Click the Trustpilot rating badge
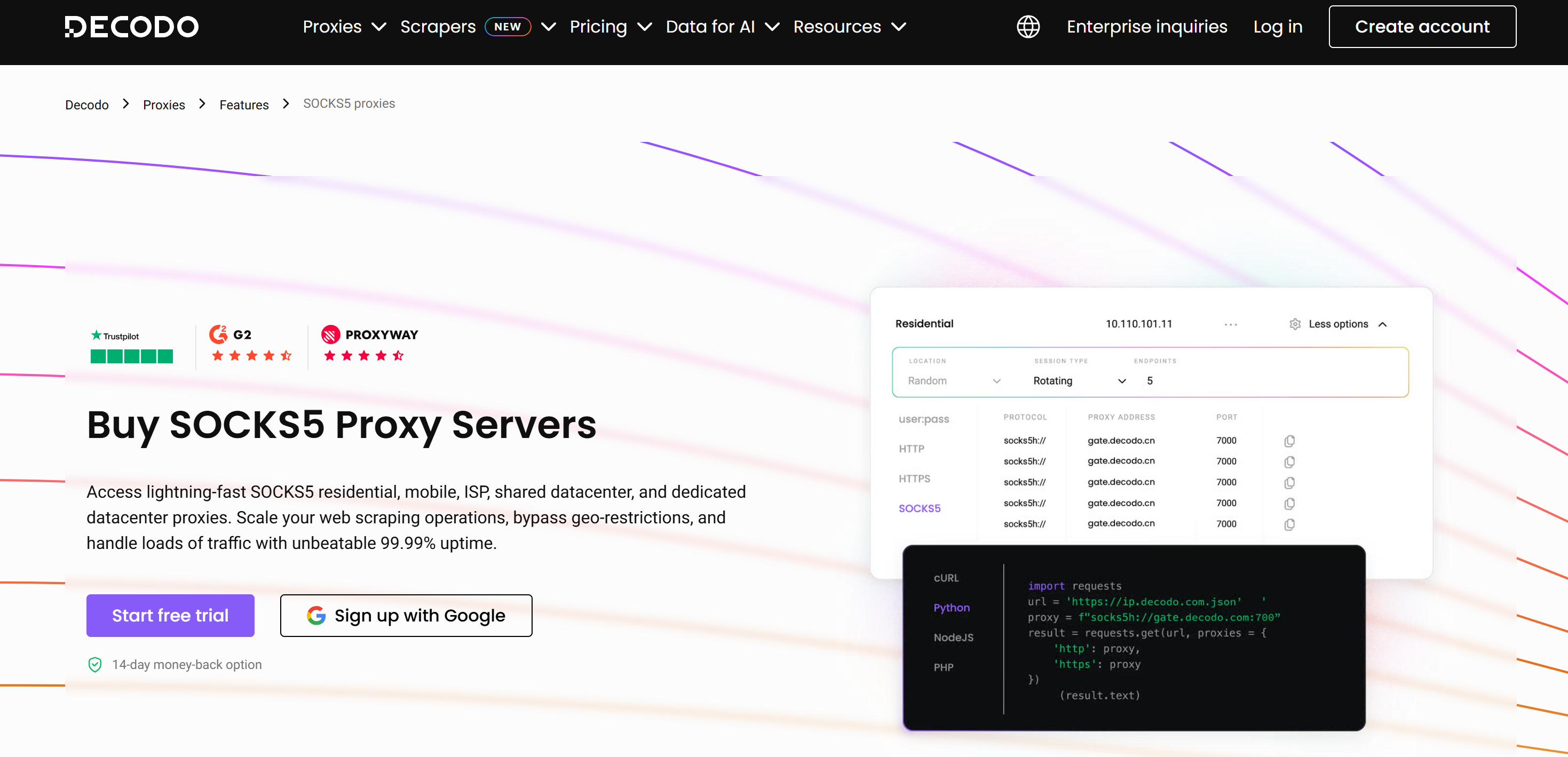Screen dimensions: 1568x757 click(x=131, y=346)
